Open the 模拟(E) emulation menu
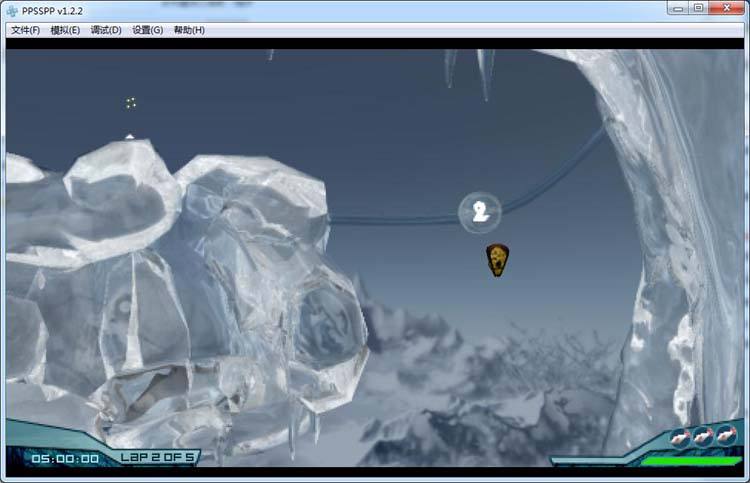 tap(65, 30)
